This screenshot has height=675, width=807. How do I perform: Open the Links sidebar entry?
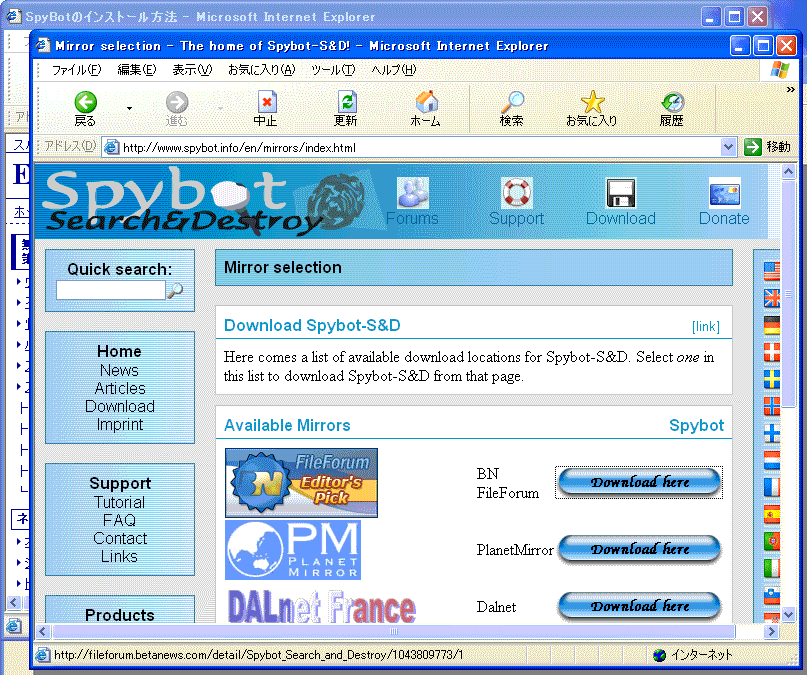(x=119, y=557)
